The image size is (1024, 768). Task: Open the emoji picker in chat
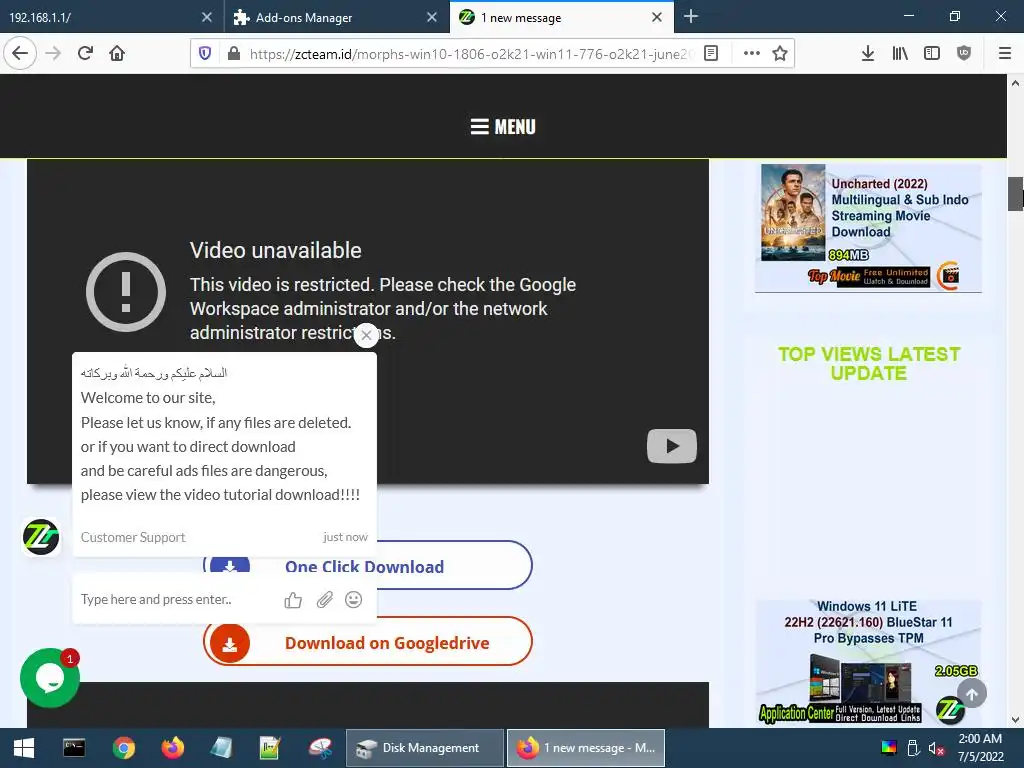[x=353, y=600]
